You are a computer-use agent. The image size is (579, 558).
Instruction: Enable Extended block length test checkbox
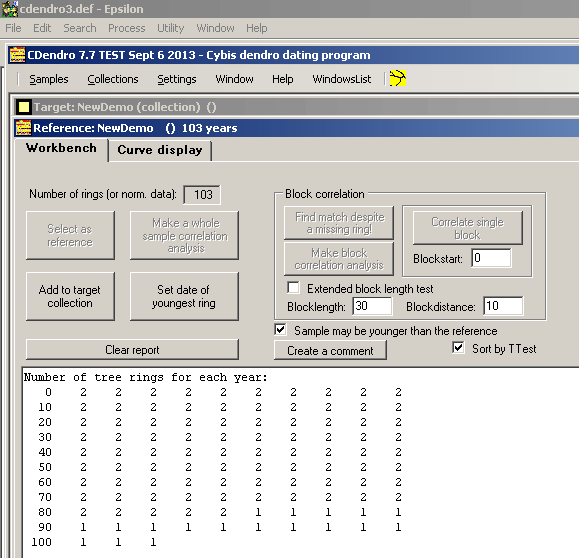(x=294, y=288)
